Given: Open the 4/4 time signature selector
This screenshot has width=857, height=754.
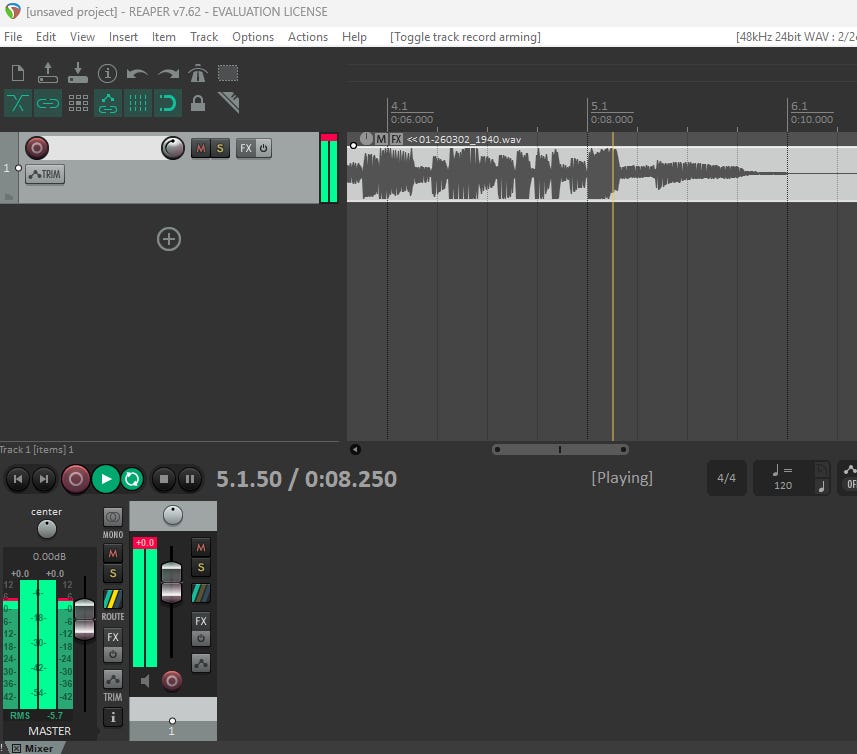Looking at the screenshot, I should pyautogui.click(x=726, y=478).
